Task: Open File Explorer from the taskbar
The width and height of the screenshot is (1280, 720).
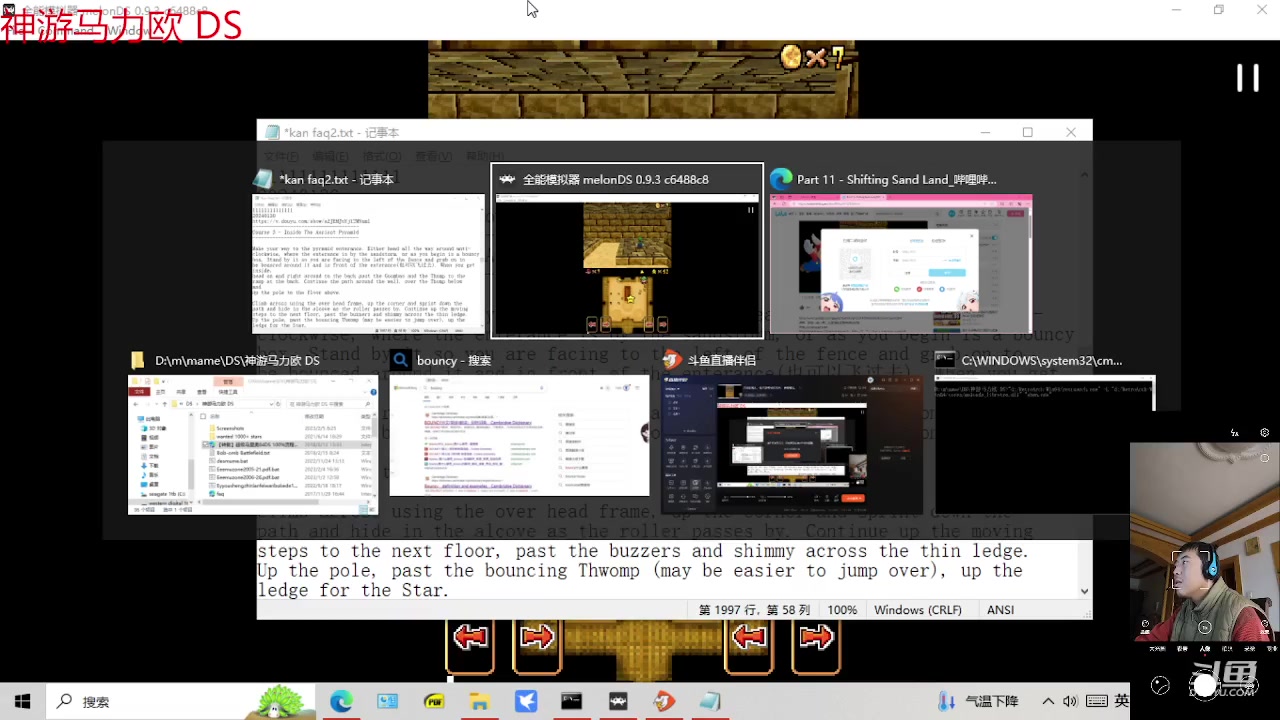Action: pos(479,701)
